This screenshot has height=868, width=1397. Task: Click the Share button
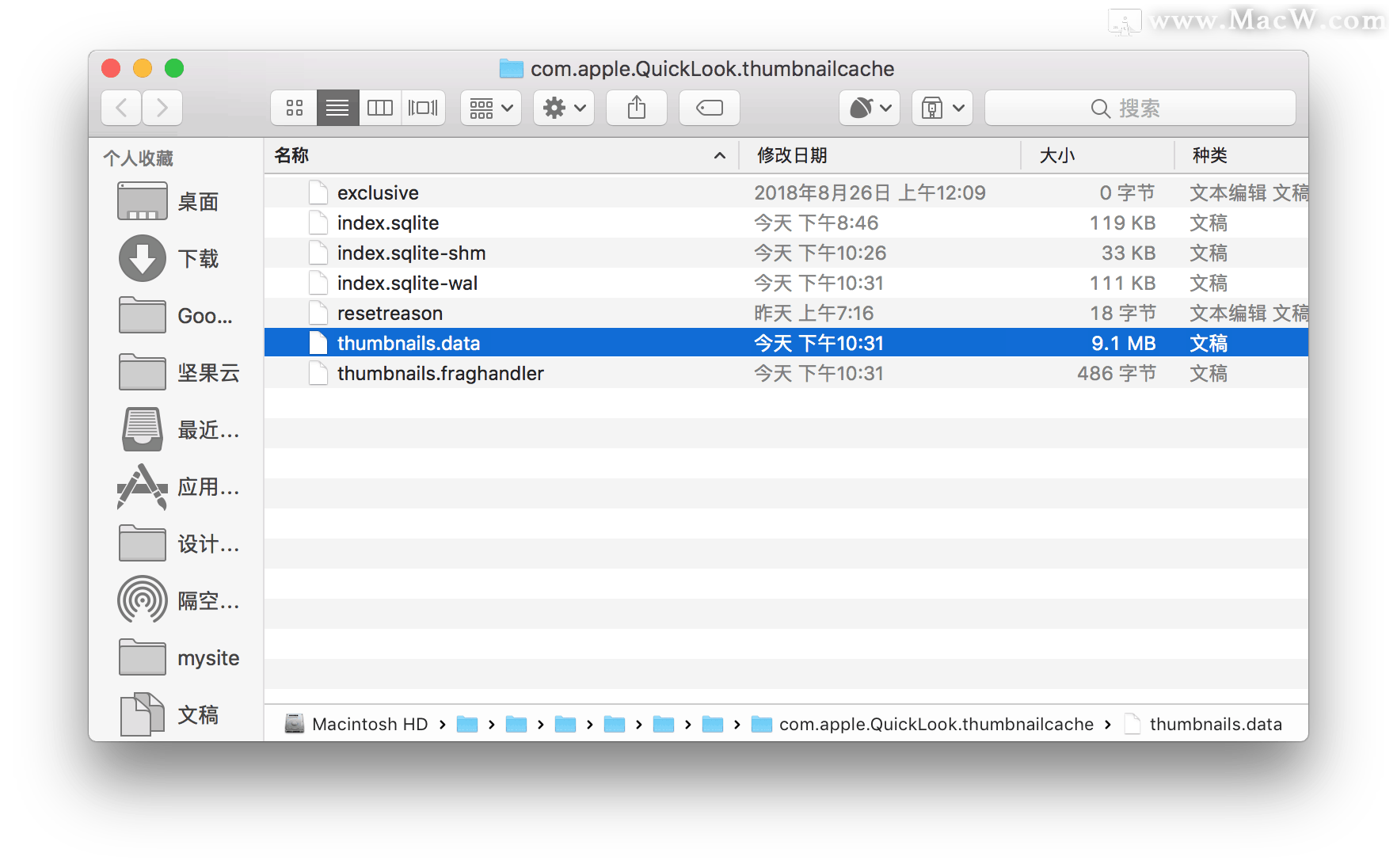pos(637,108)
